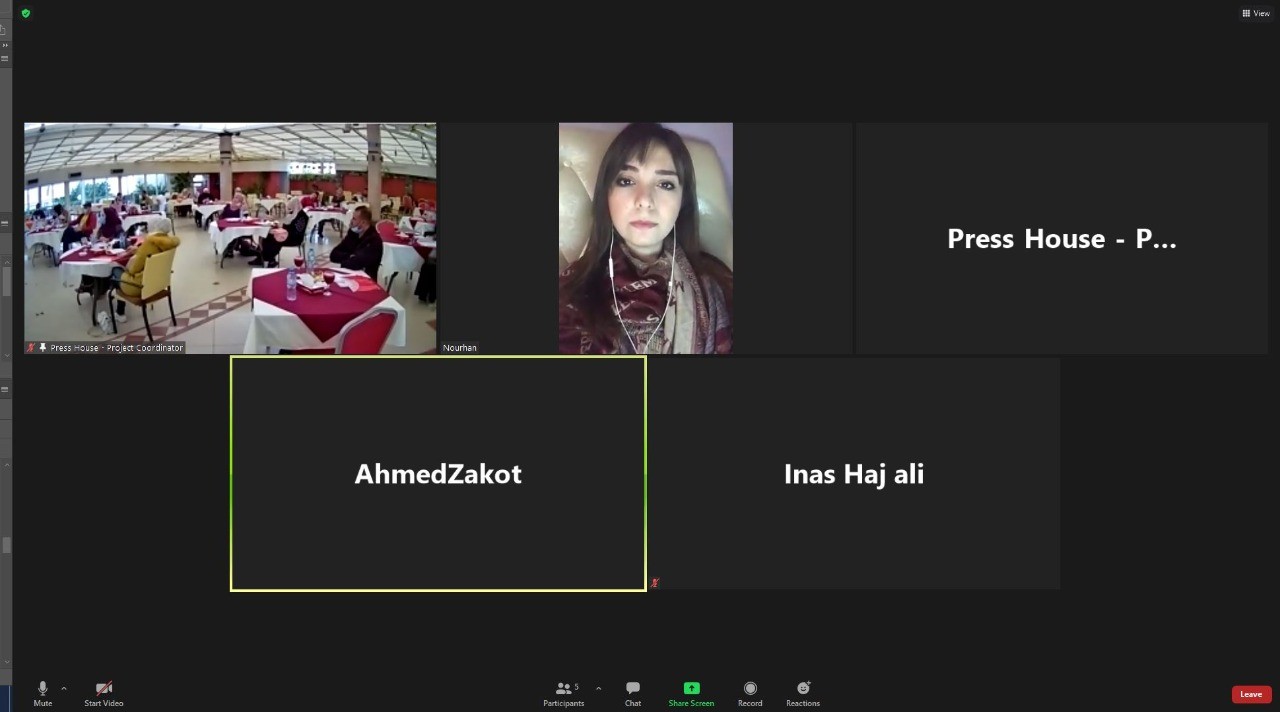Expand the arrow beside Participants
The image size is (1280, 712).
[x=598, y=688]
